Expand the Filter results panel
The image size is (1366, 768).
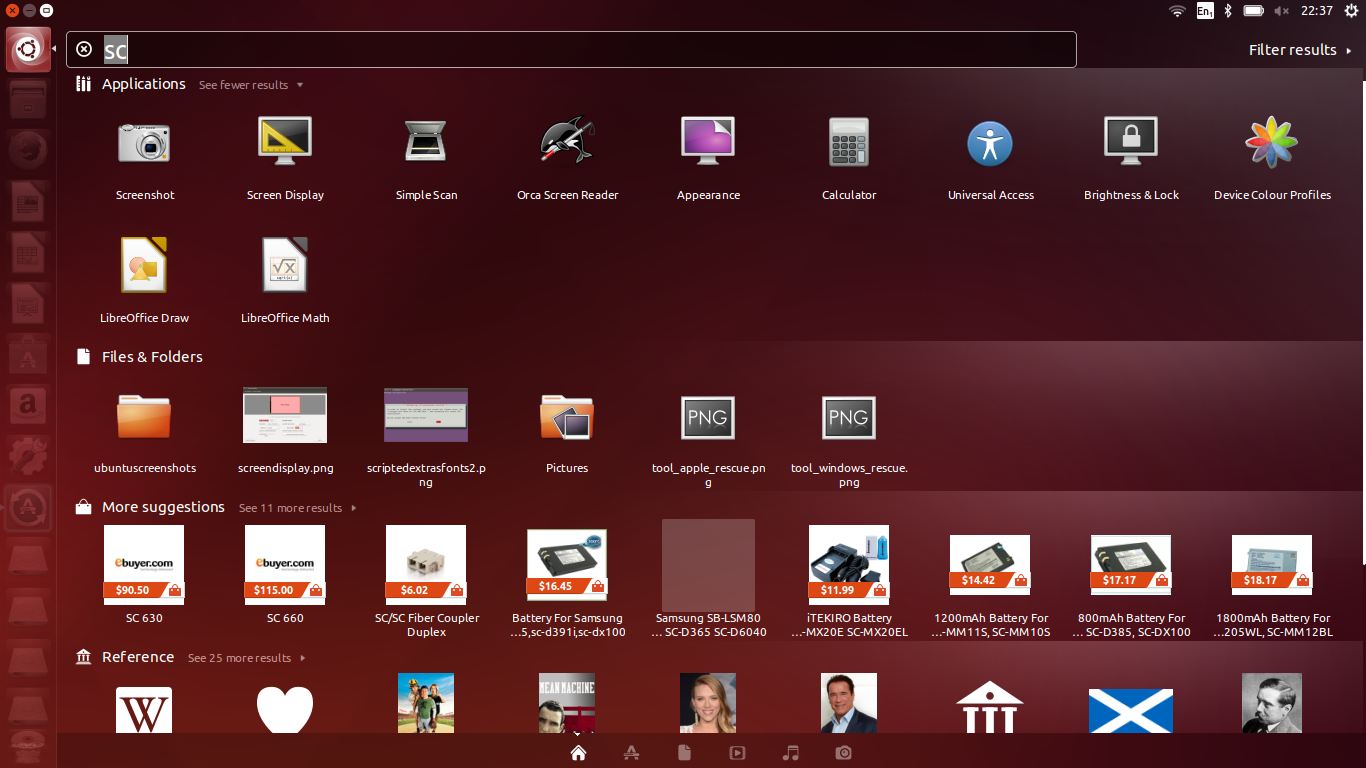click(x=1299, y=50)
